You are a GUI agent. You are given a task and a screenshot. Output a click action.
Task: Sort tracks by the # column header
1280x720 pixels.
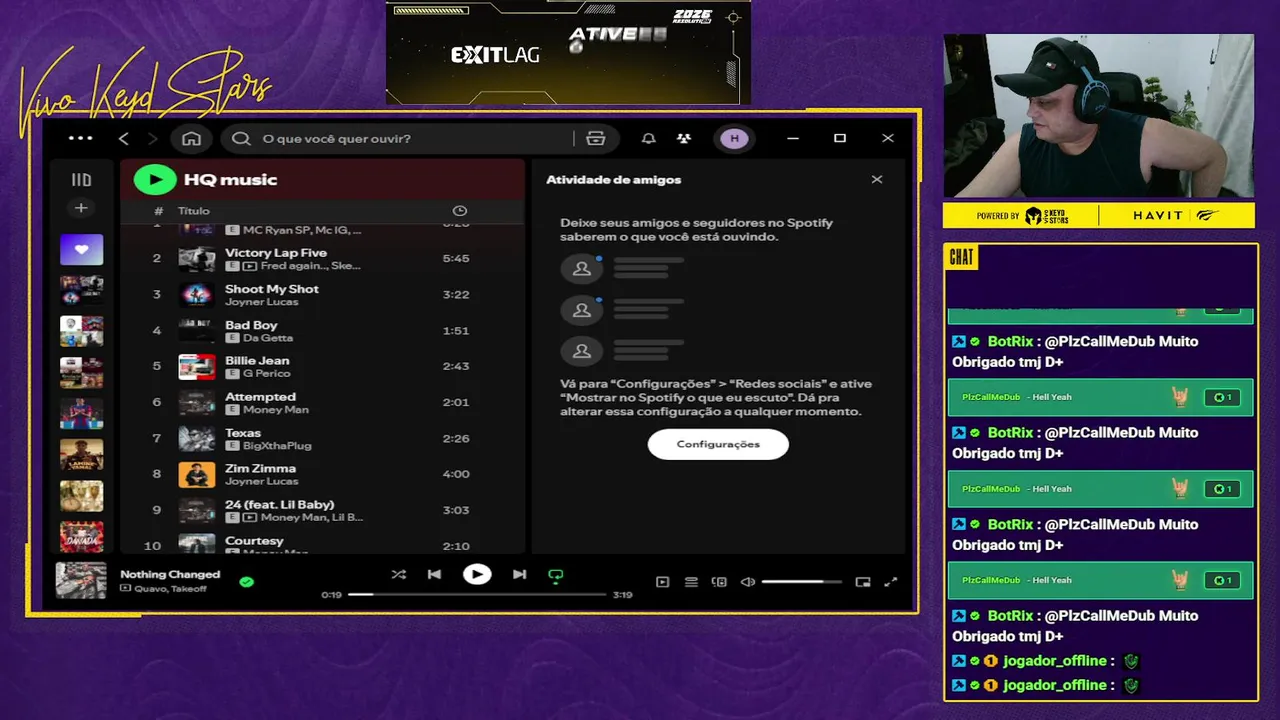pos(158,211)
